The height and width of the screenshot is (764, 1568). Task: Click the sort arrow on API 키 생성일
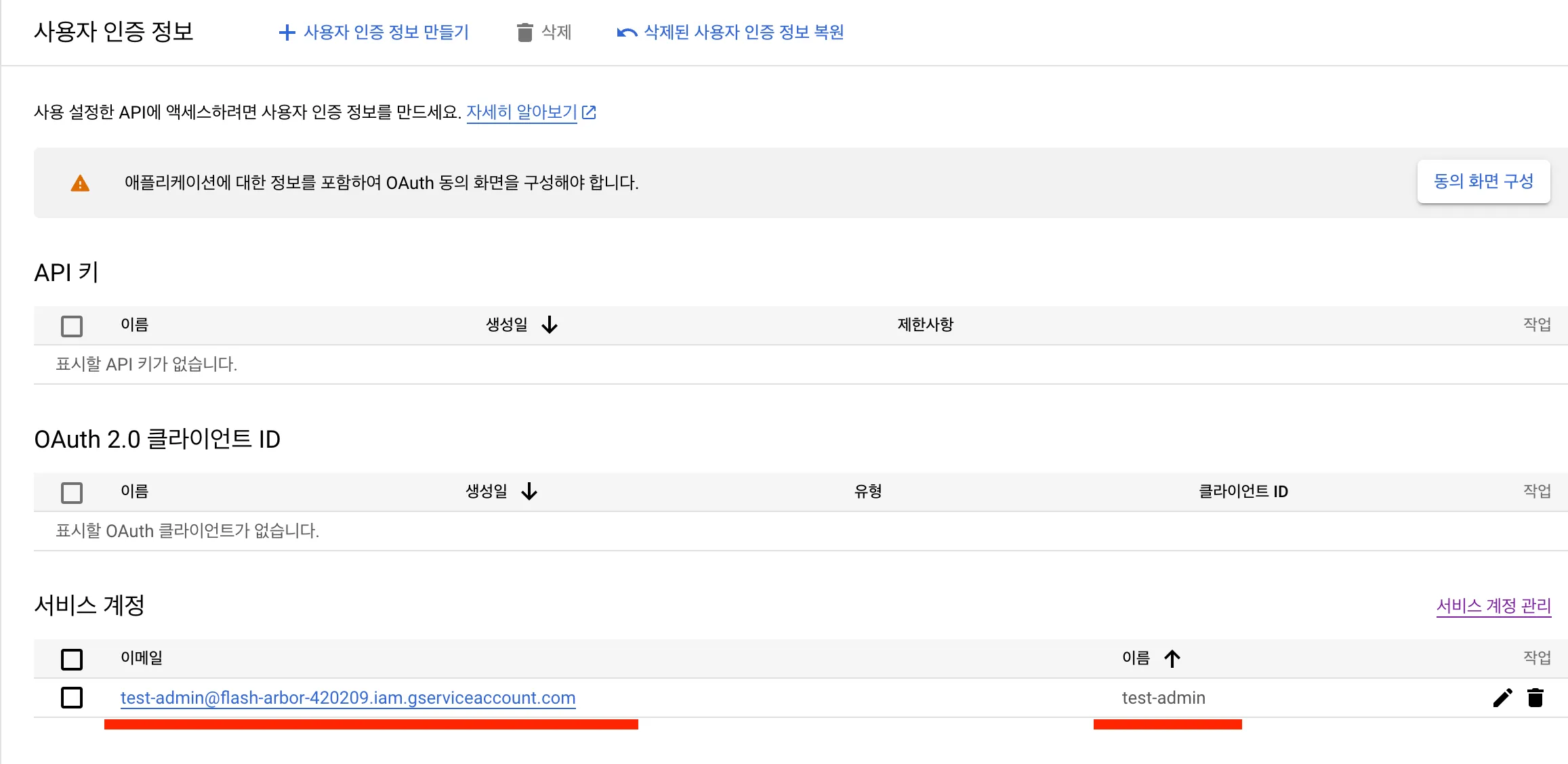[x=549, y=325]
